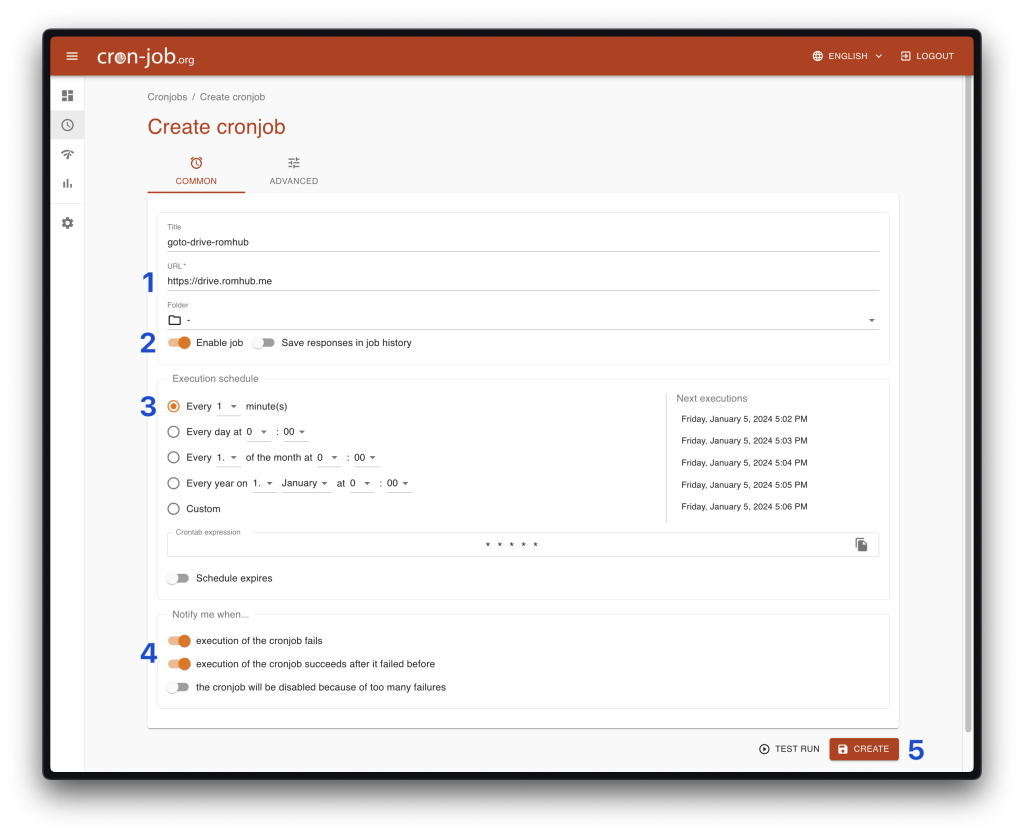Open the hamburger navigation menu
Viewport: 1024px width, 836px height.
(x=72, y=56)
